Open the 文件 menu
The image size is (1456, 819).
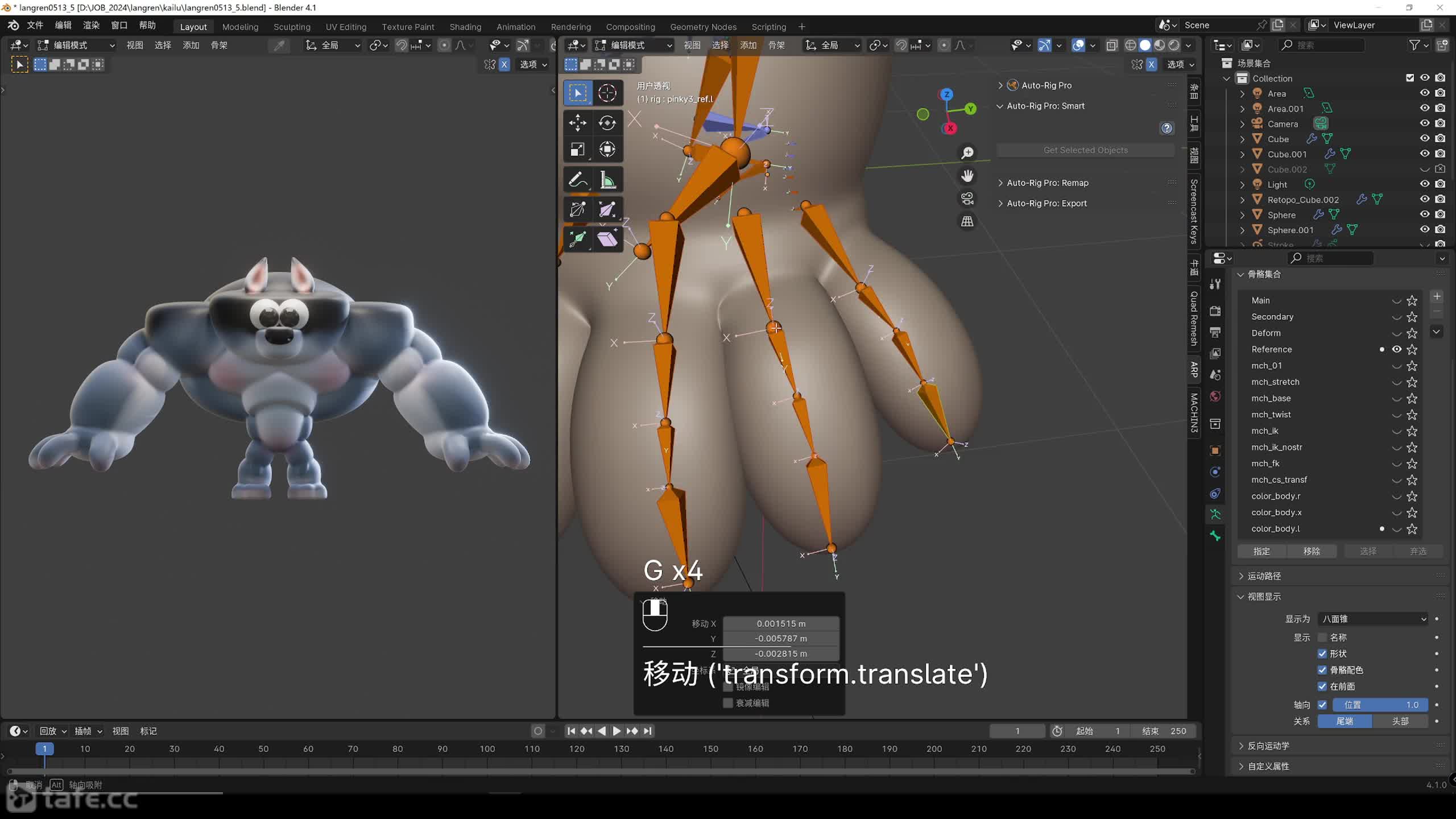pos(35,26)
